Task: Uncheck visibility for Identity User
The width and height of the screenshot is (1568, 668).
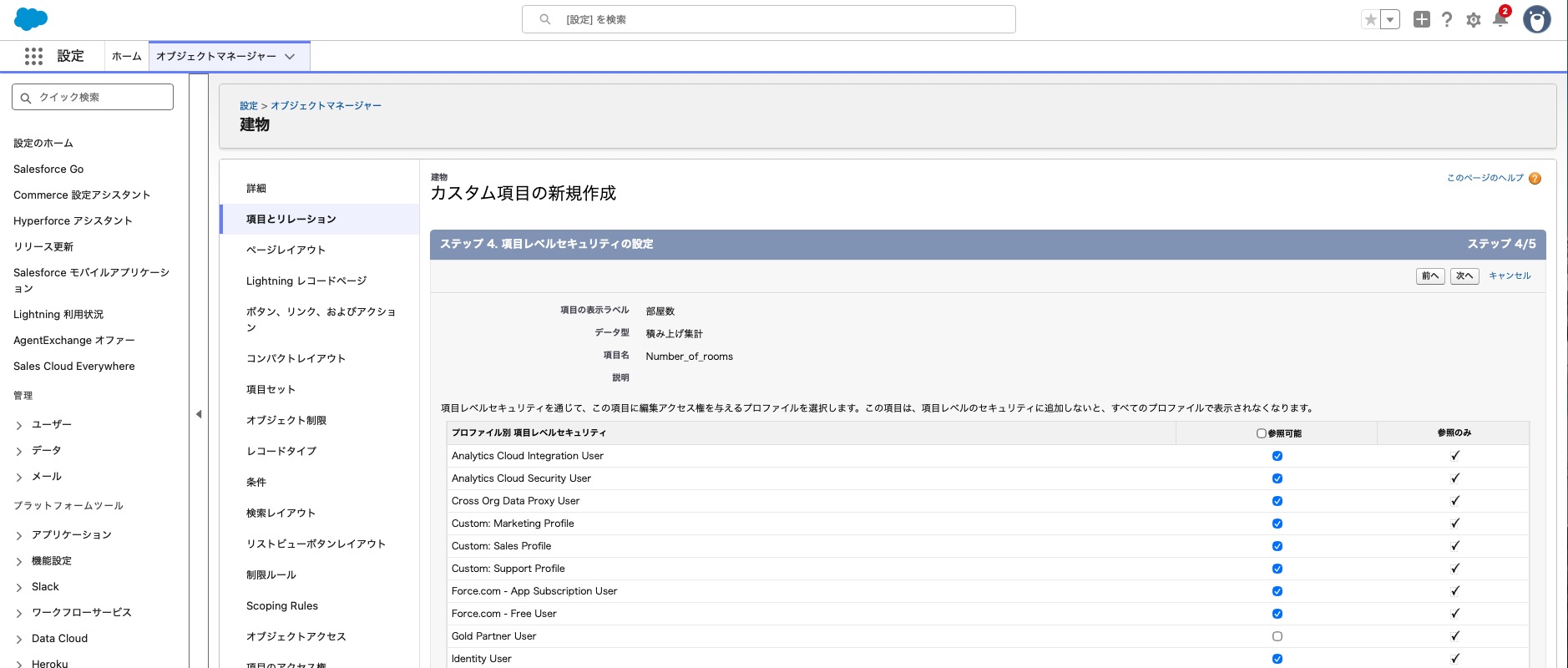Action: (x=1277, y=659)
